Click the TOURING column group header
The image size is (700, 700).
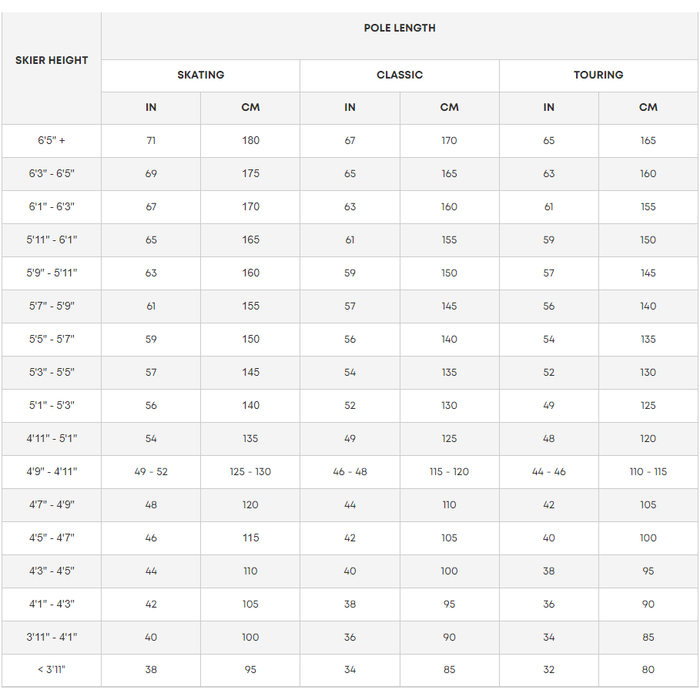(599, 75)
